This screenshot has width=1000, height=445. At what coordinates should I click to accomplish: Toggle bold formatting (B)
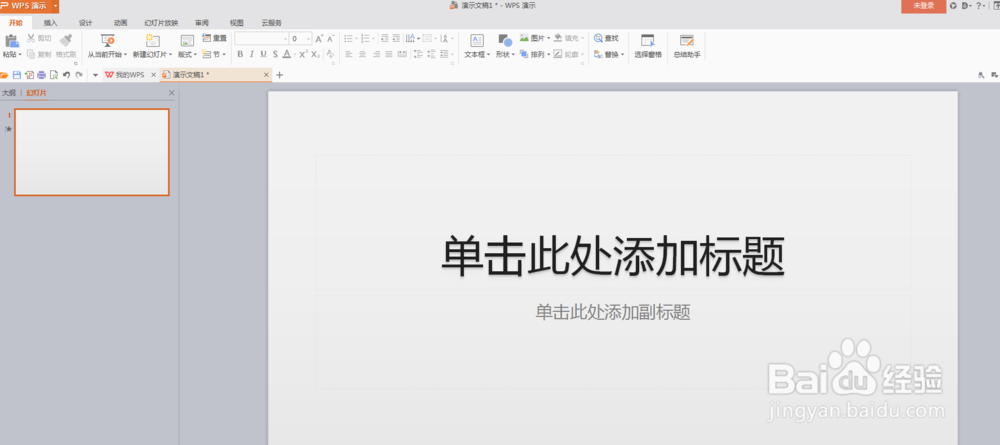click(x=240, y=55)
